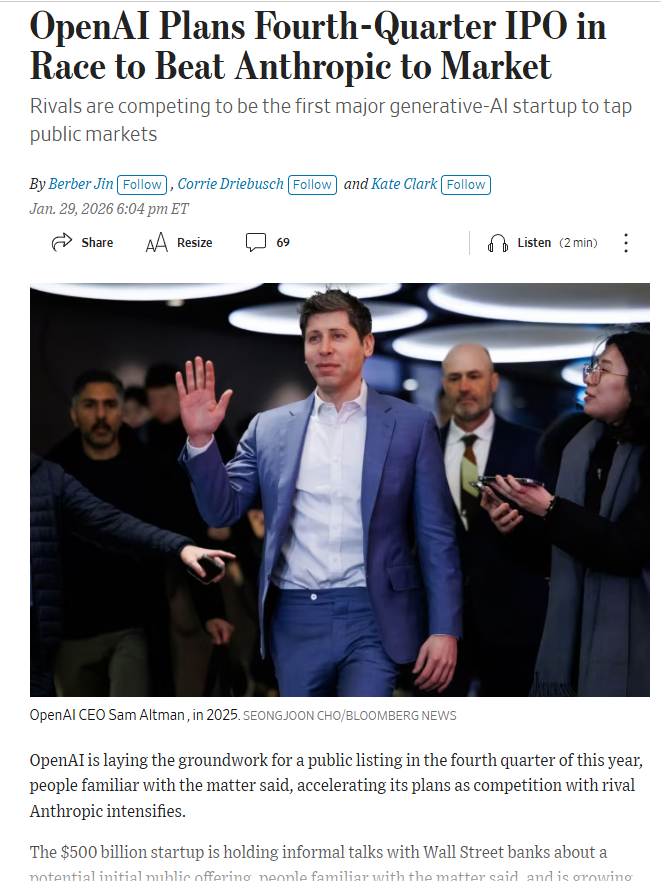661x881 pixels.
Task: Click the Listen text label
Action: point(534,243)
